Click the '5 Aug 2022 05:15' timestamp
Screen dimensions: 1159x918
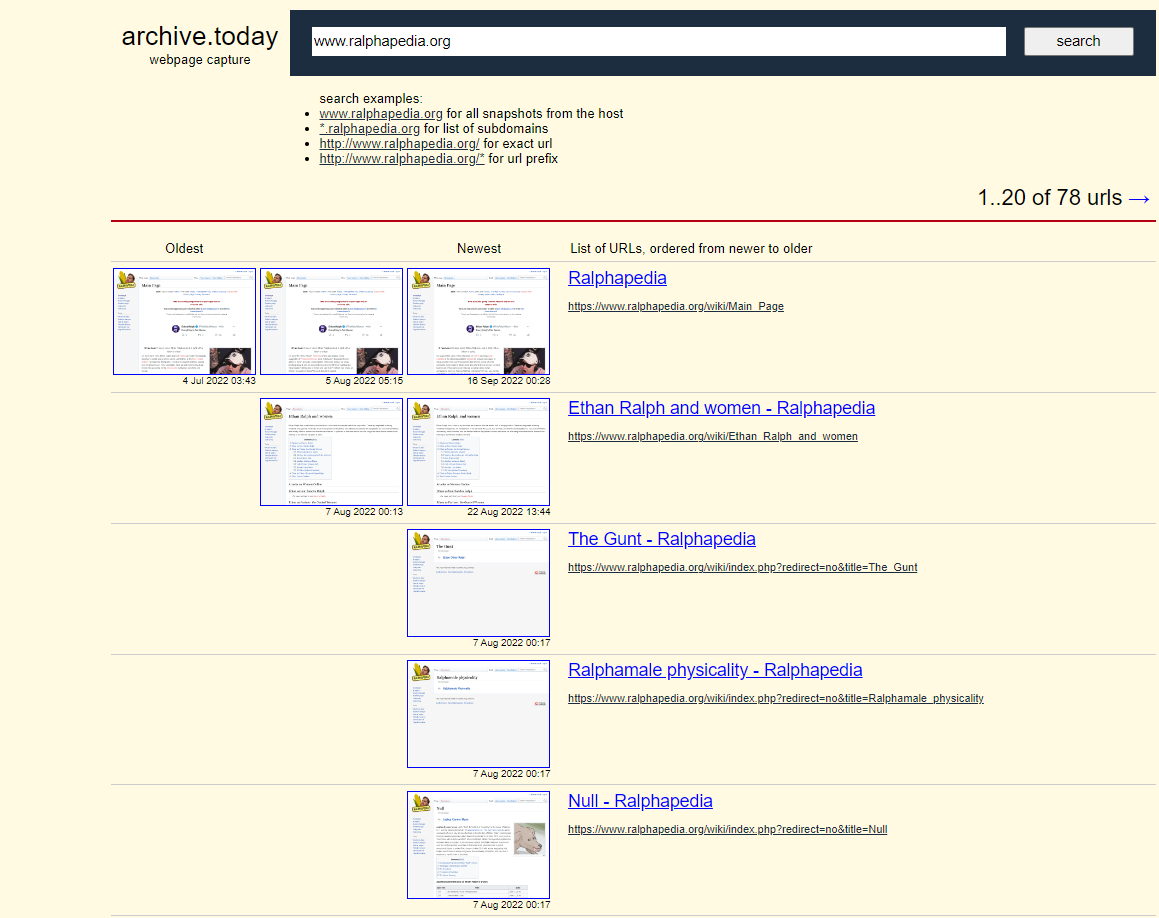point(364,381)
